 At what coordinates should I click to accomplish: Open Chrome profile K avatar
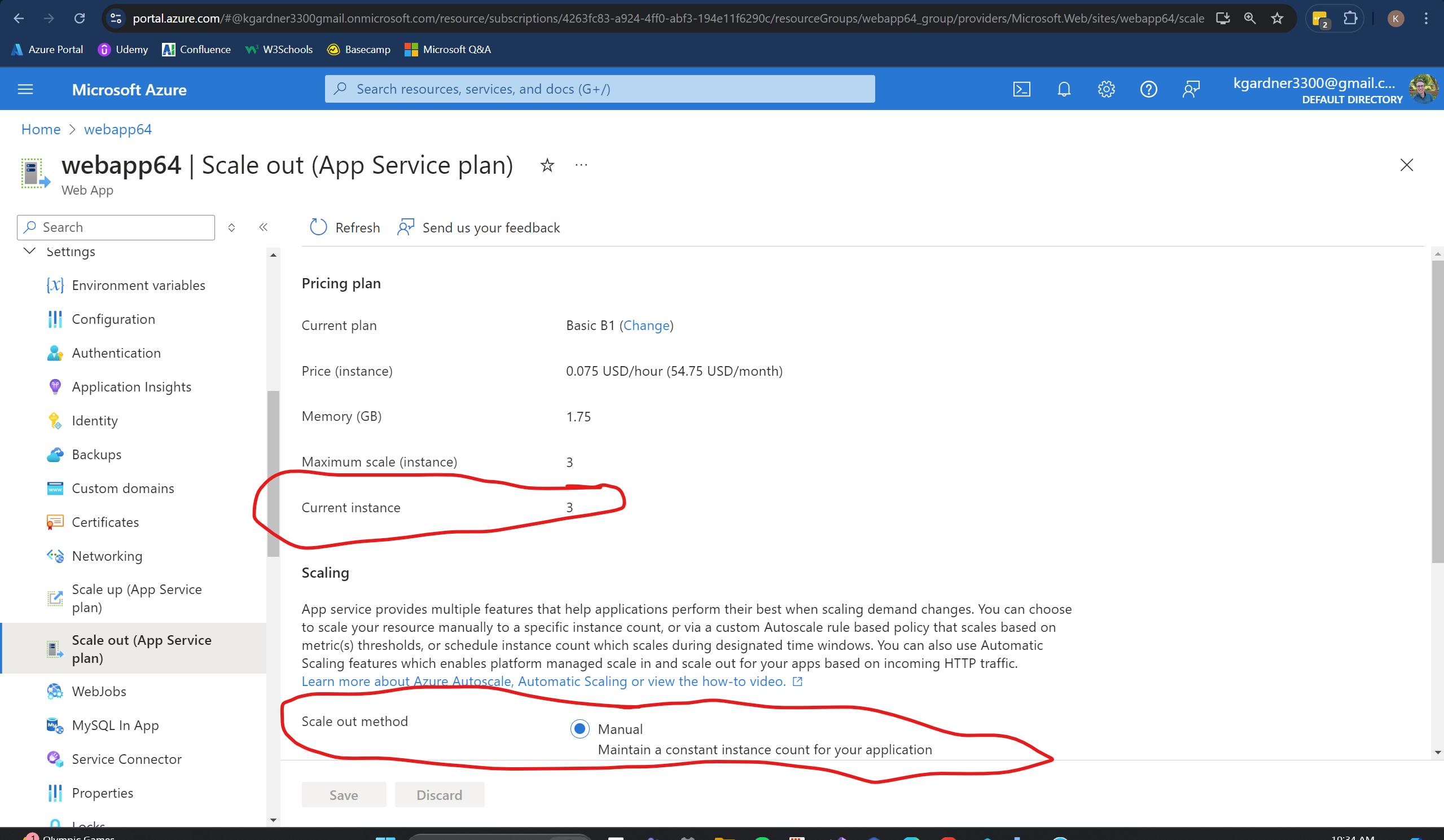point(1396,19)
